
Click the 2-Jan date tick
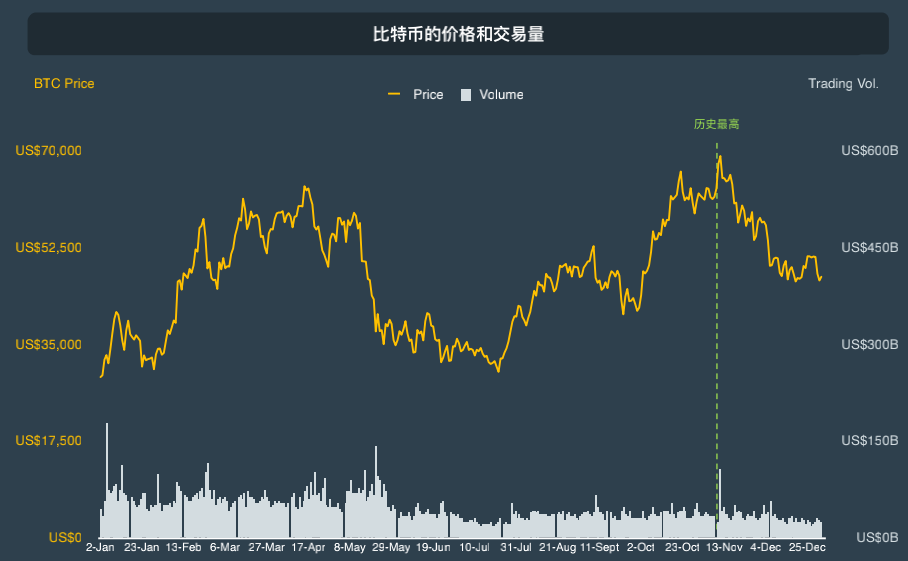[x=100, y=547]
